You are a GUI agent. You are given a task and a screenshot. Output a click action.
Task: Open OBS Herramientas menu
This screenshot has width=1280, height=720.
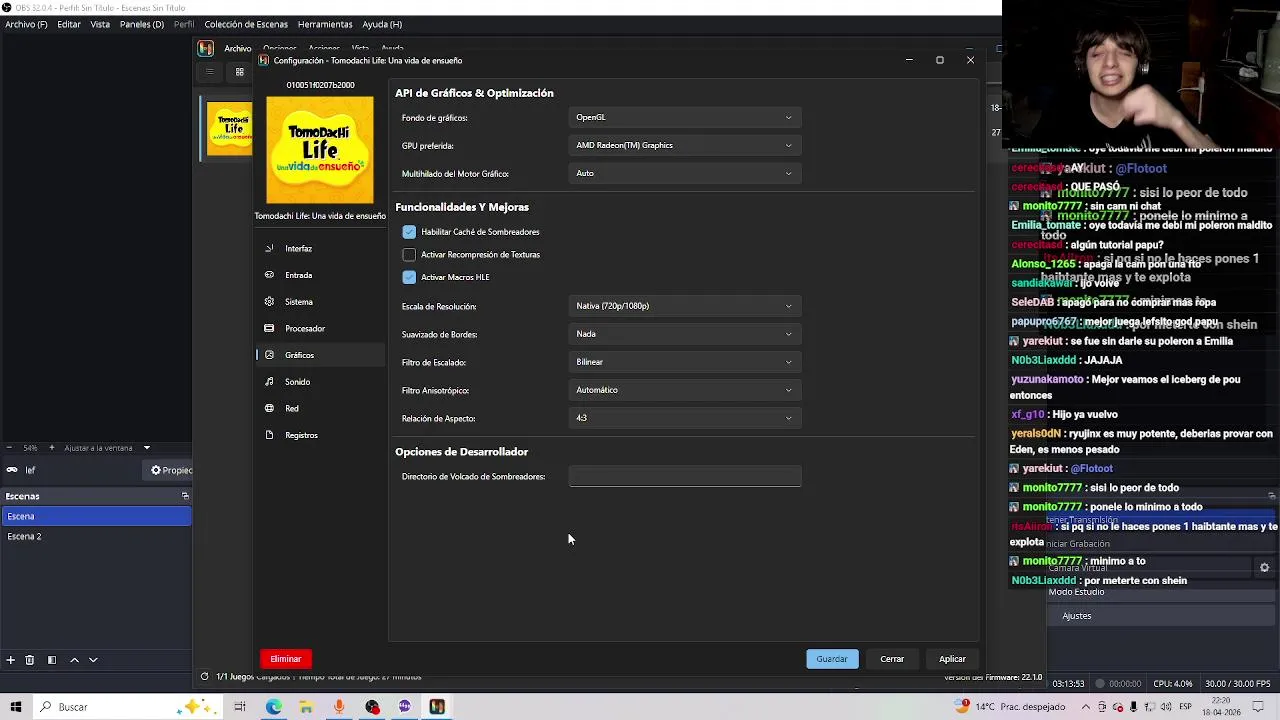(x=325, y=24)
